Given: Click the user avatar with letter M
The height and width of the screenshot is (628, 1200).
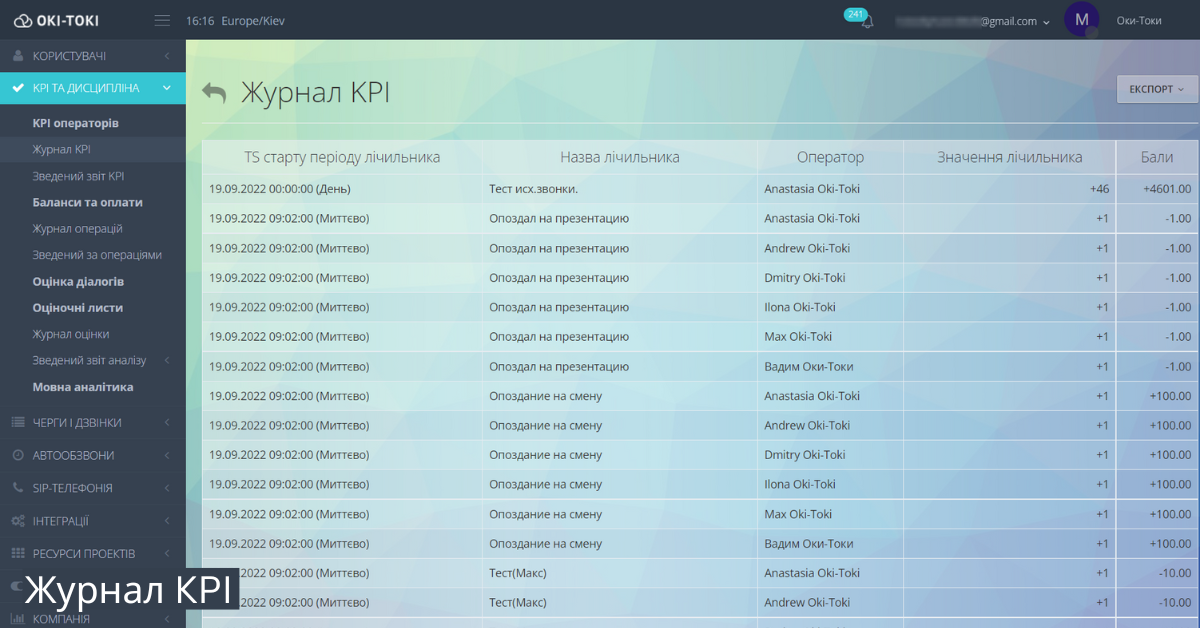Looking at the screenshot, I should (x=1081, y=19).
